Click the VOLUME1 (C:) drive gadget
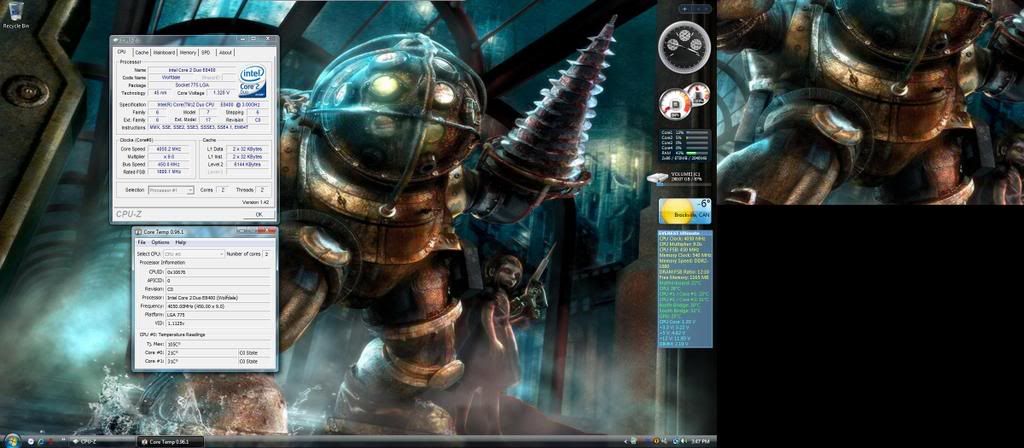This screenshot has width=1024, height=448. click(678, 177)
